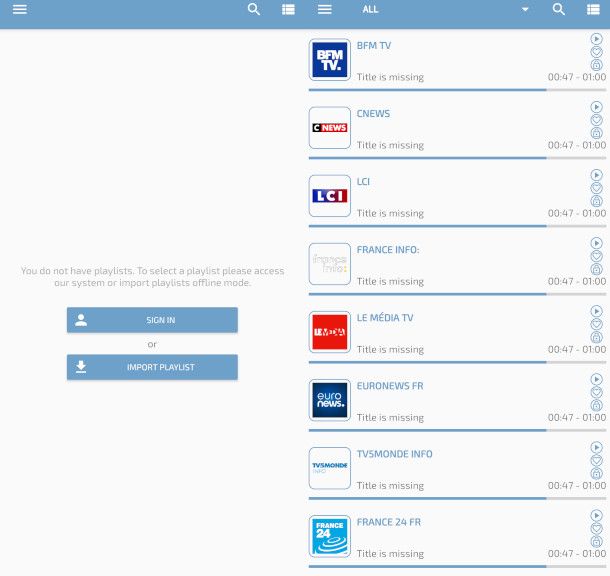Select the LCI channel name

click(x=363, y=182)
